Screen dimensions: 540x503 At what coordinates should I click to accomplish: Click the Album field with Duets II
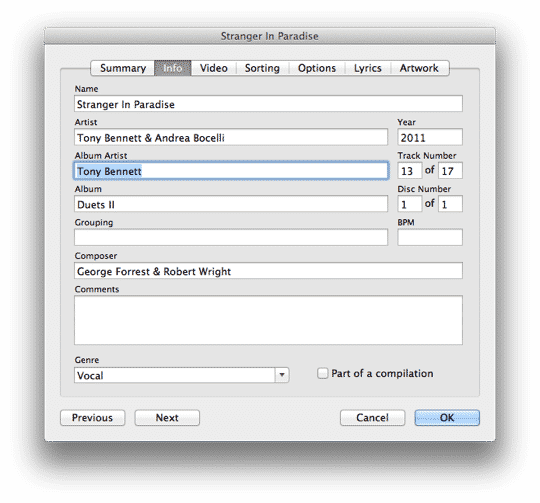[x=231, y=204]
